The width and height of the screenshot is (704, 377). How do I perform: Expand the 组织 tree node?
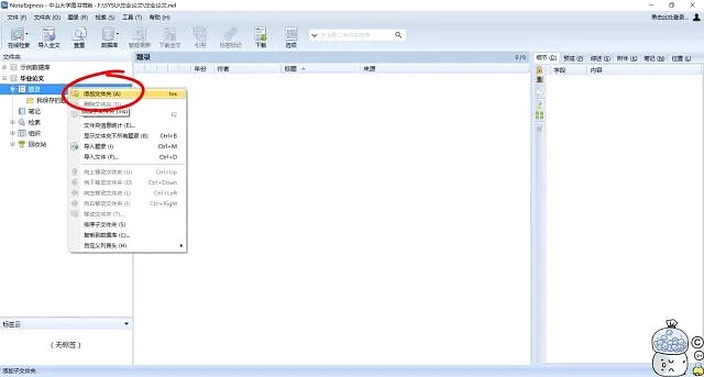click(x=13, y=133)
